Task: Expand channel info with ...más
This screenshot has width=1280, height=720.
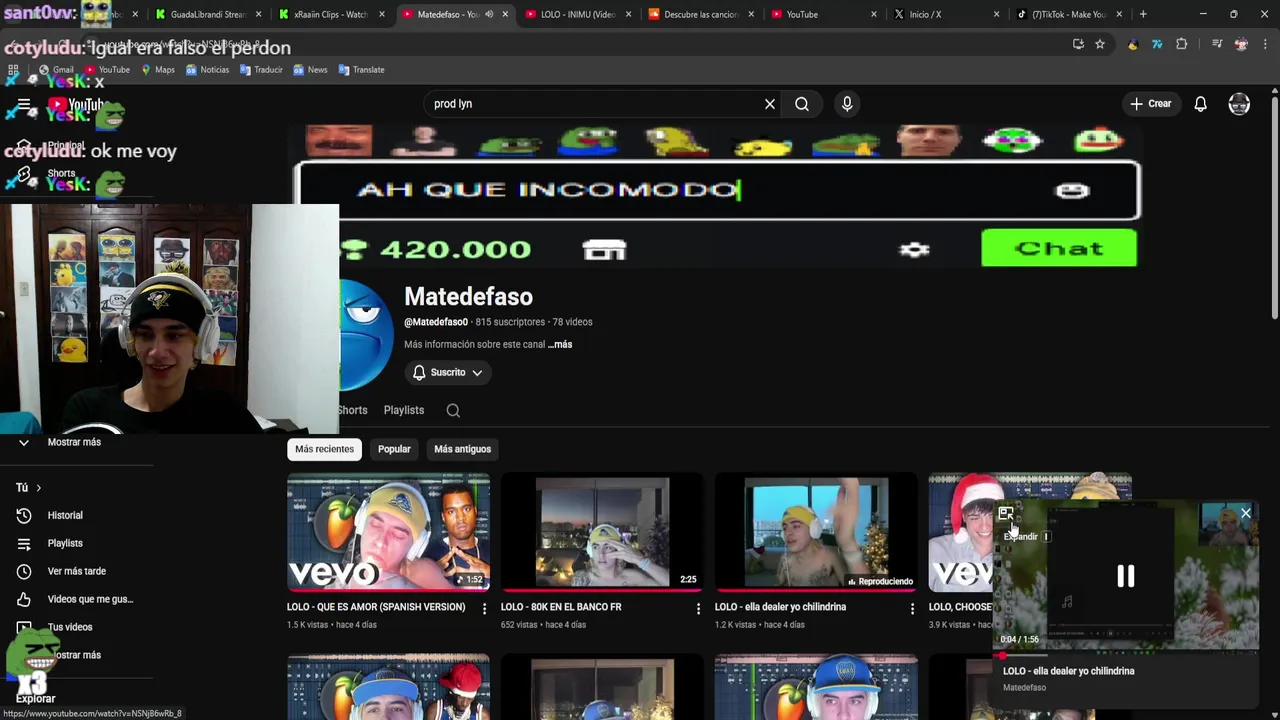Action: point(560,344)
